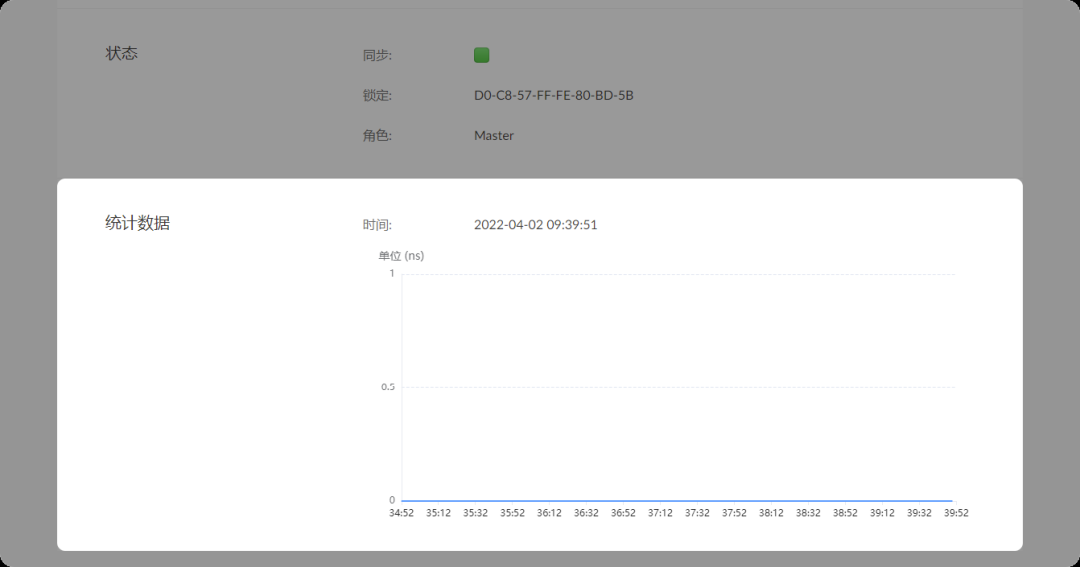Click the 39:52 x-axis time label

956,513
